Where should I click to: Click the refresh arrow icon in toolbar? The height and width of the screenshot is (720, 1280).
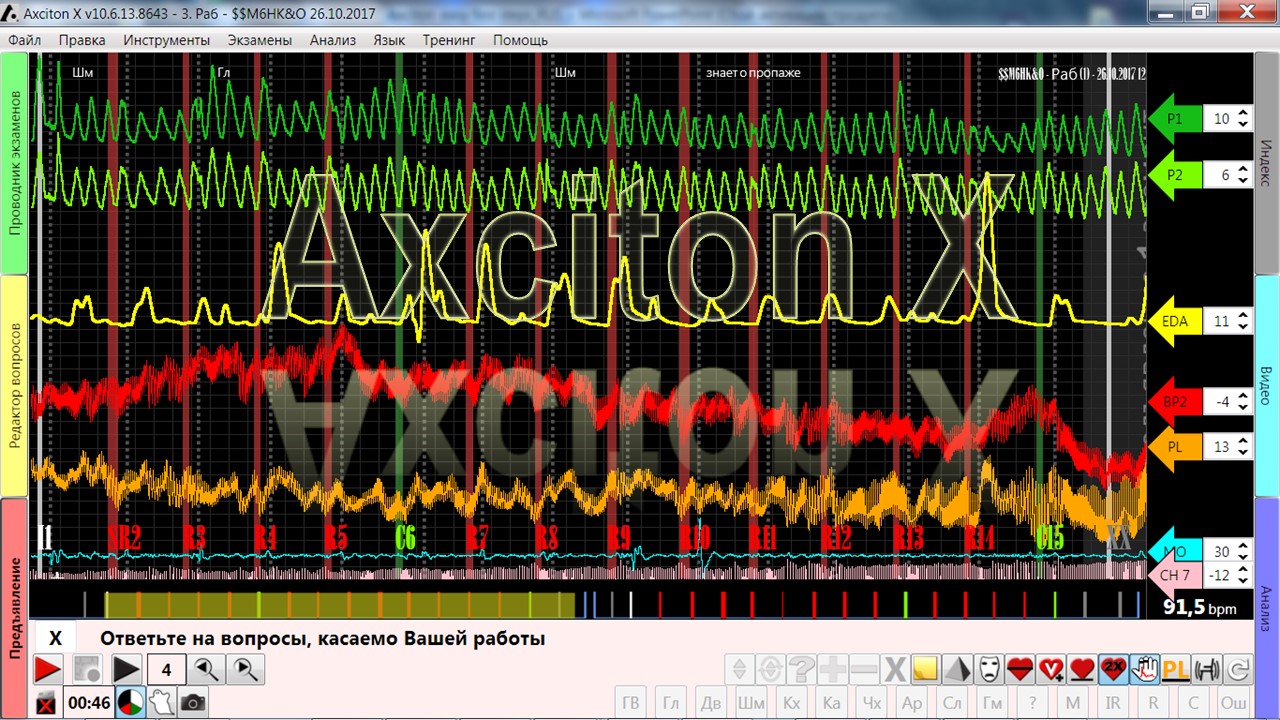point(1238,669)
